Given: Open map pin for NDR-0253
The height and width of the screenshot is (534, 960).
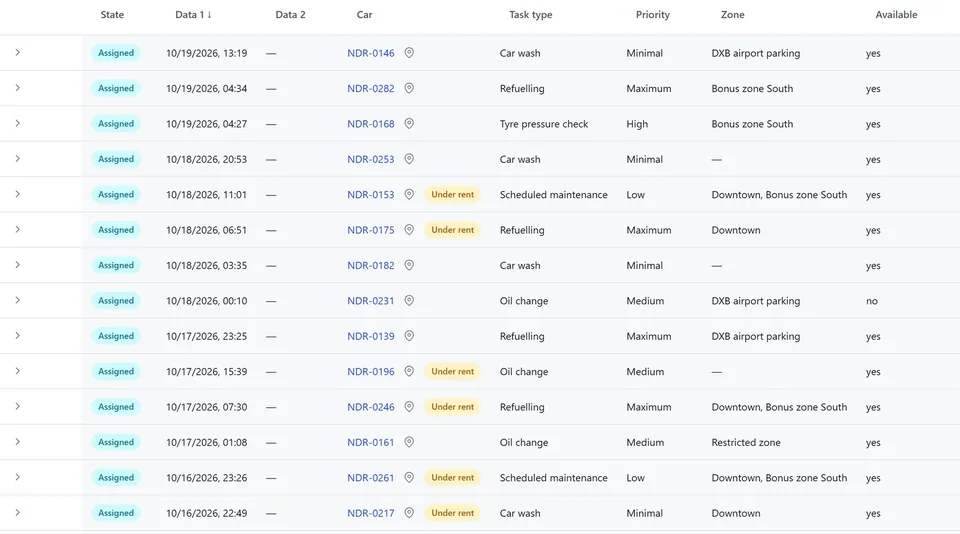Looking at the screenshot, I should point(409,159).
